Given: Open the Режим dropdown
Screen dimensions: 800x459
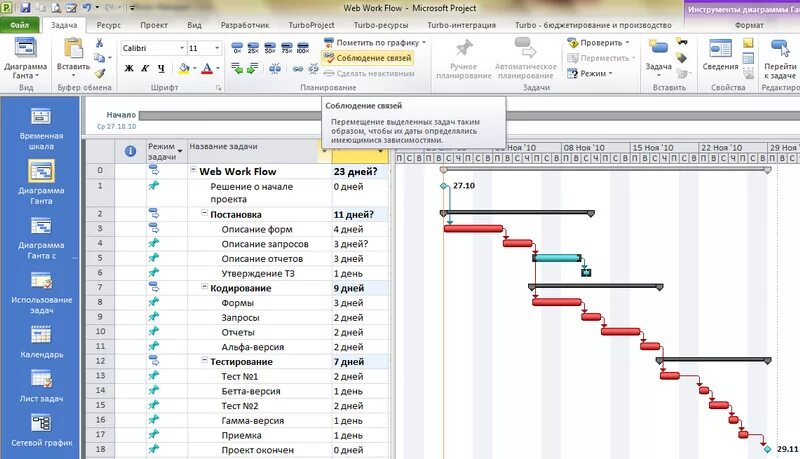Looking at the screenshot, I should click(x=590, y=73).
